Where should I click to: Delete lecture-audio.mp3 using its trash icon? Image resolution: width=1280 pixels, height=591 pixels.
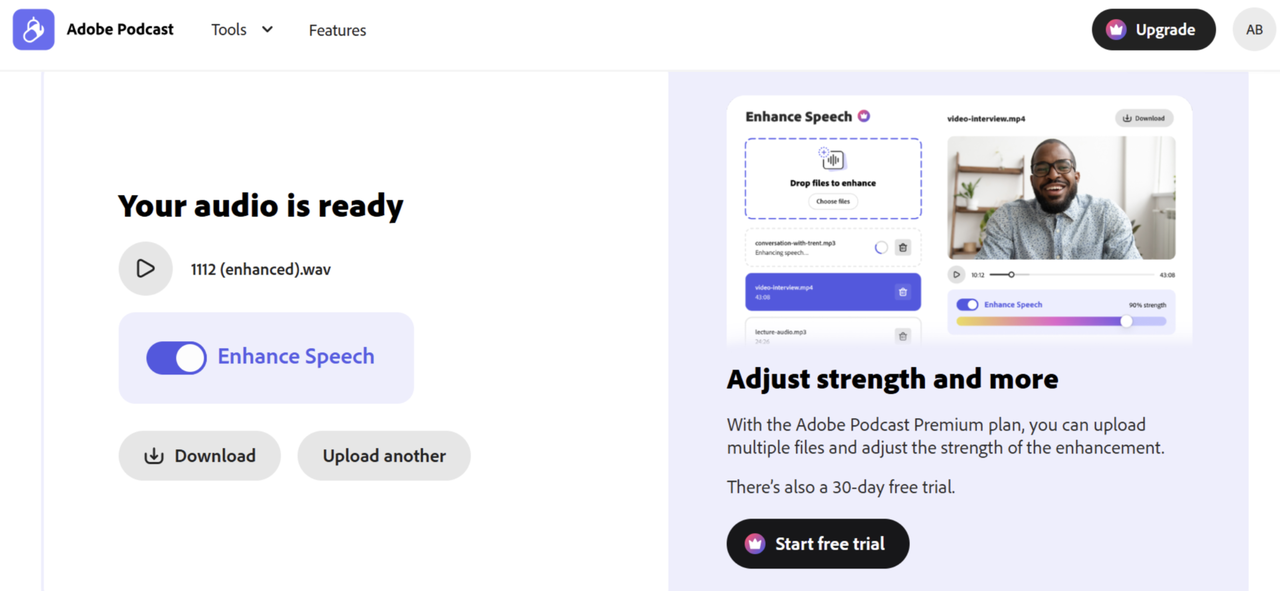pyautogui.click(x=902, y=336)
